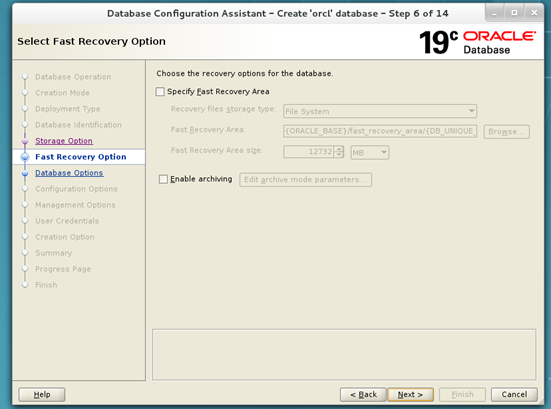Click the Fast Recovery Area size field
The width and height of the screenshot is (551, 409).
click(309, 152)
